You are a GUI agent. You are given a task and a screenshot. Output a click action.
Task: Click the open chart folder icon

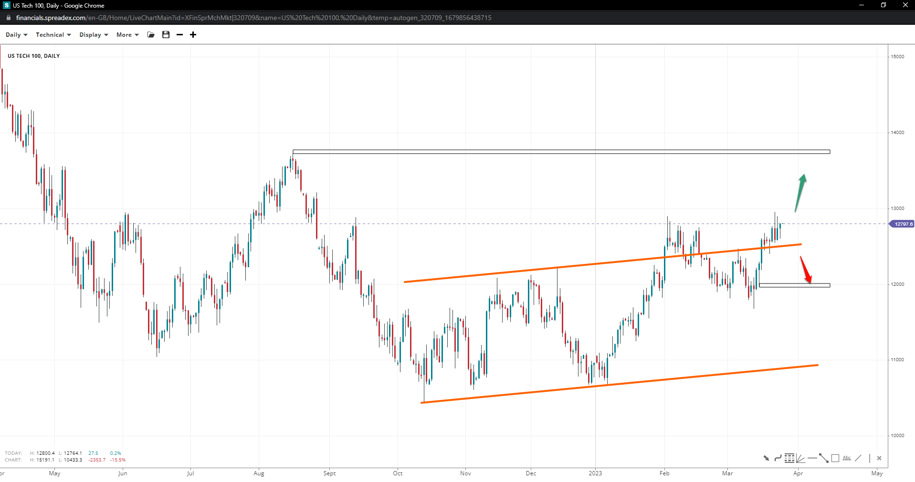151,35
